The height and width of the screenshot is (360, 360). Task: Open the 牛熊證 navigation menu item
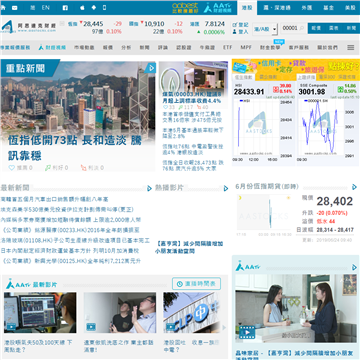point(207,48)
